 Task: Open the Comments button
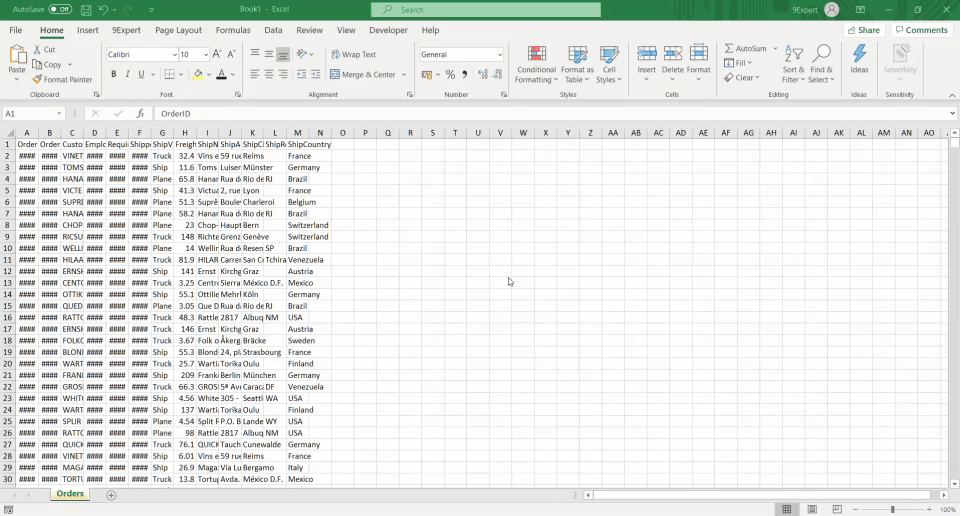click(921, 30)
